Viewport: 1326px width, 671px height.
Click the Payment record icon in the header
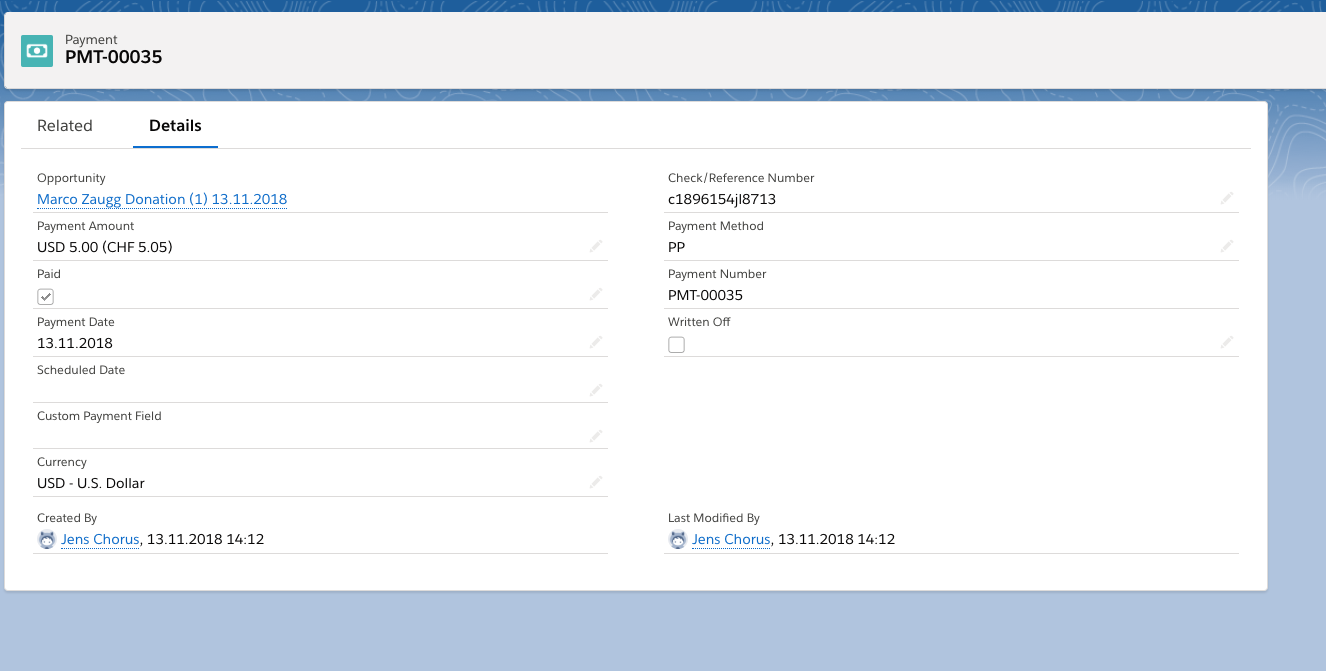(36, 49)
